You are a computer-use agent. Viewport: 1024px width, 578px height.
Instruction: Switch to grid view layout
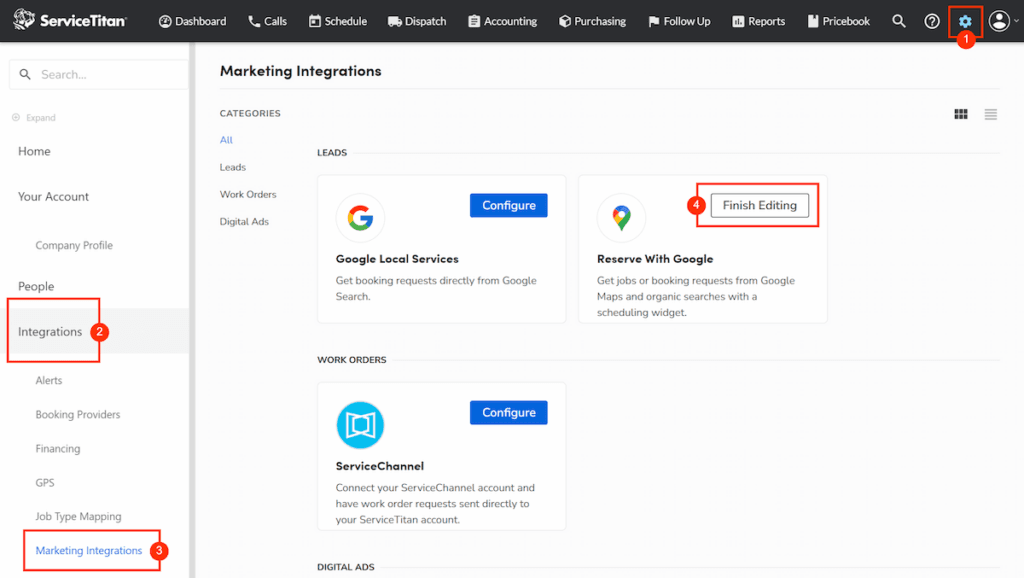click(960, 114)
